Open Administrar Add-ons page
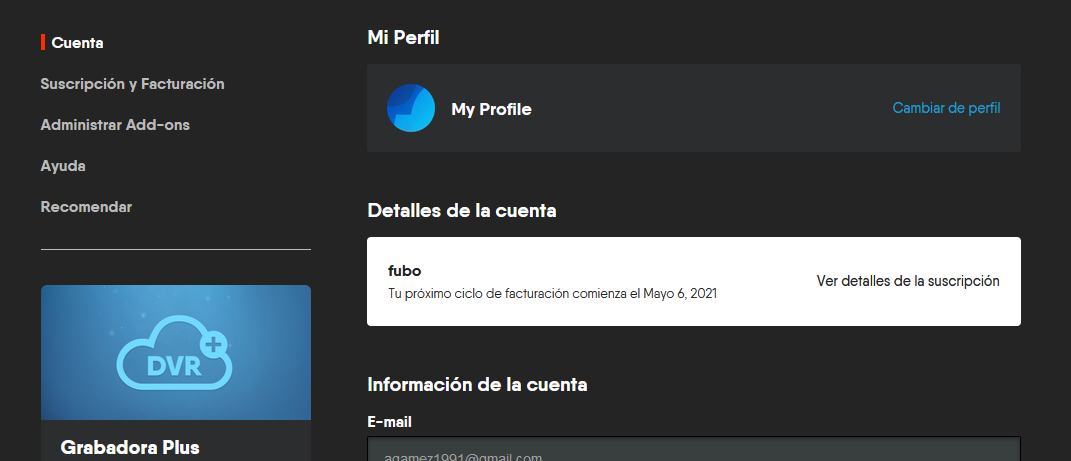 115,125
